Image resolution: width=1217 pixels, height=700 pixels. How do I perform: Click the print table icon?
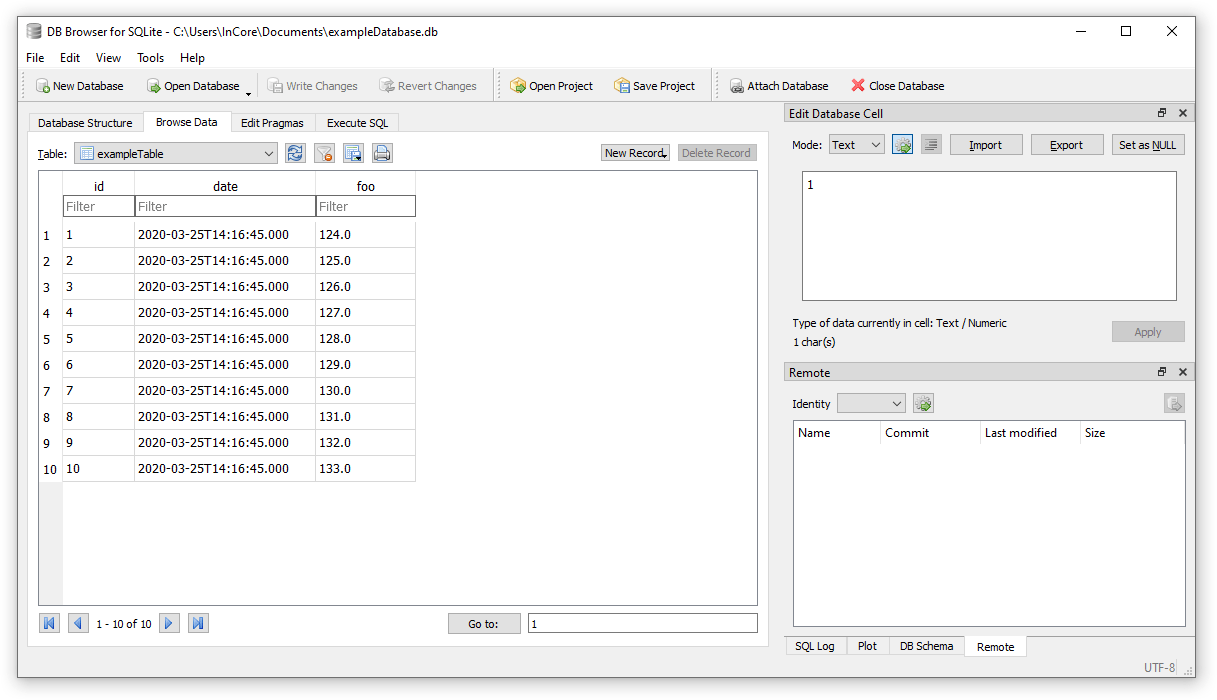click(382, 153)
